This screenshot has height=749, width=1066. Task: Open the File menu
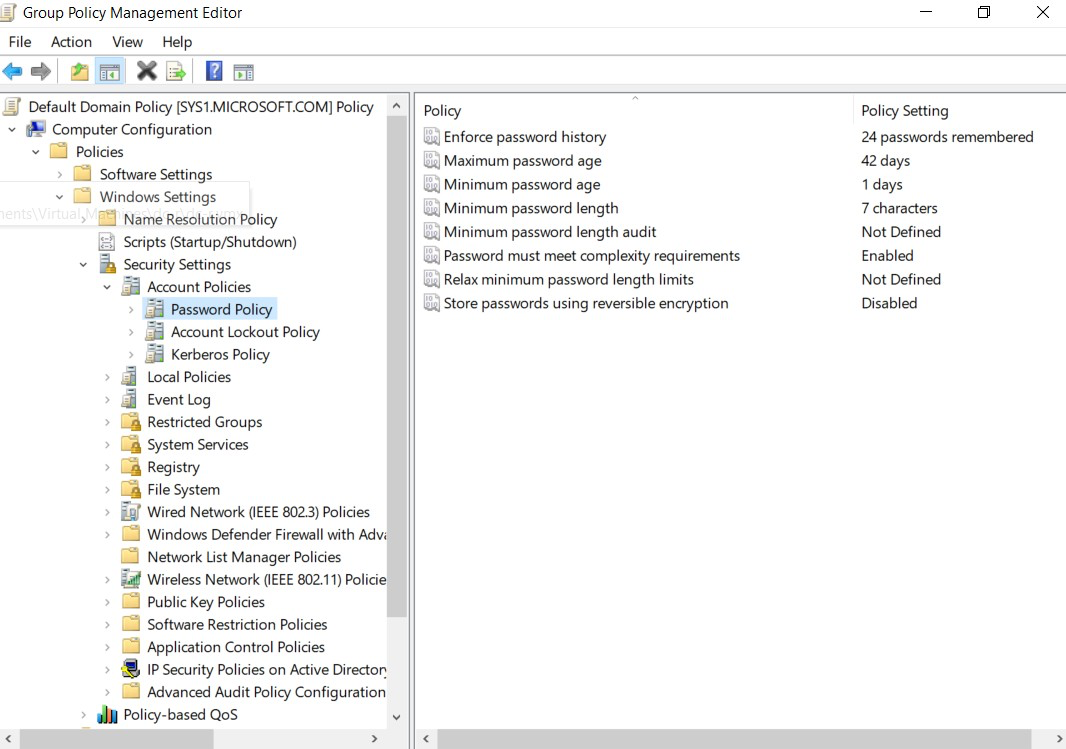pyautogui.click(x=20, y=41)
